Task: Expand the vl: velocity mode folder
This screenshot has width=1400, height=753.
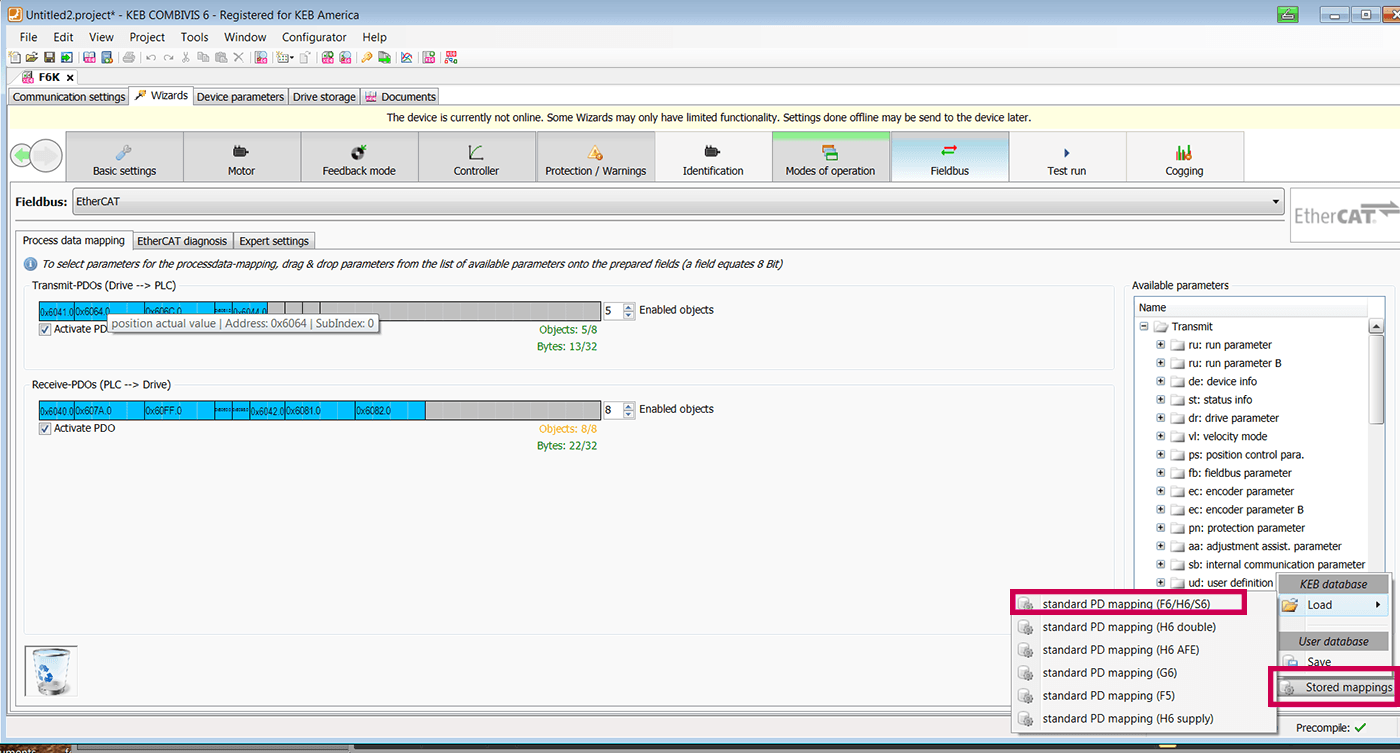Action: (1161, 436)
